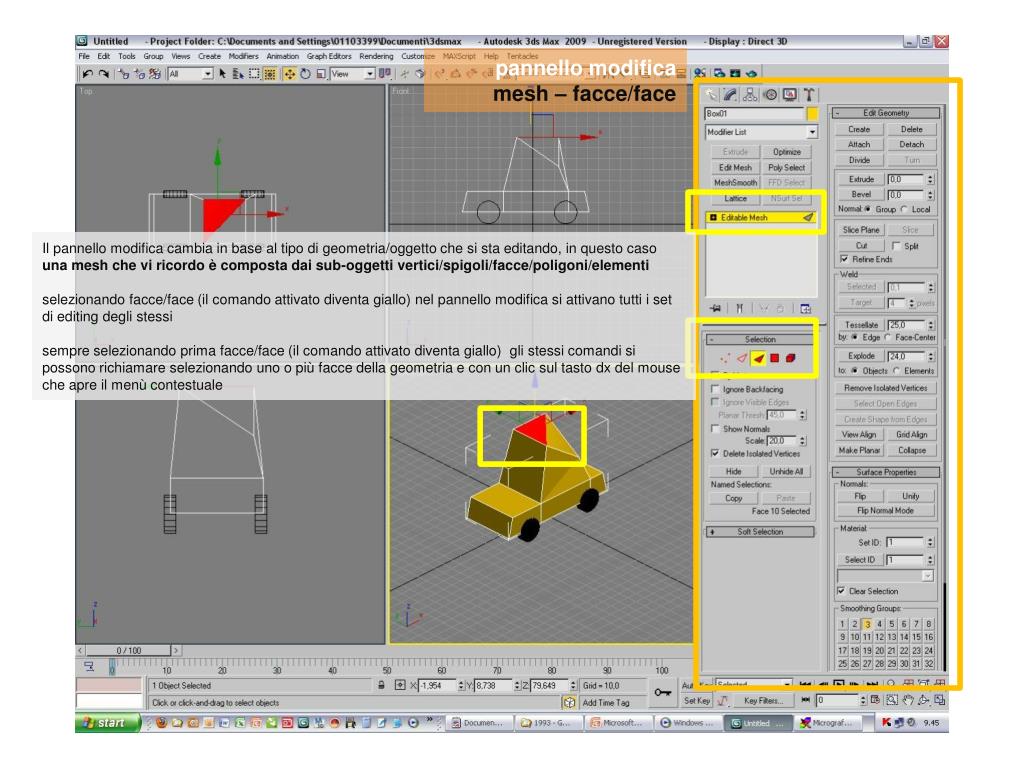Enable Show Normals checkbox
1024x768 pixels.
click(x=715, y=428)
